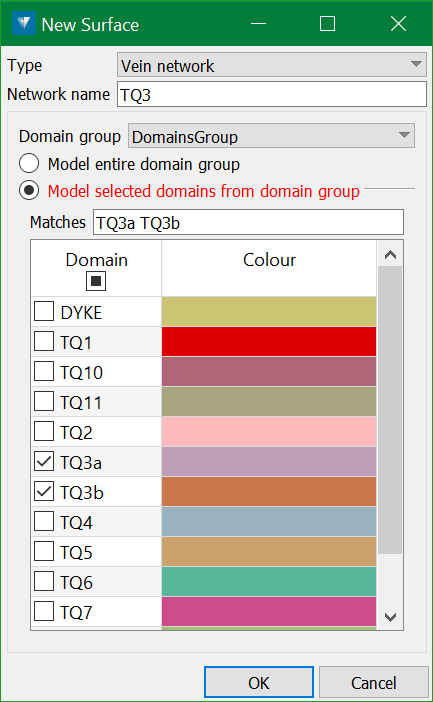Click the scroll down arrow in domain list
The image size is (433, 702).
(390, 617)
